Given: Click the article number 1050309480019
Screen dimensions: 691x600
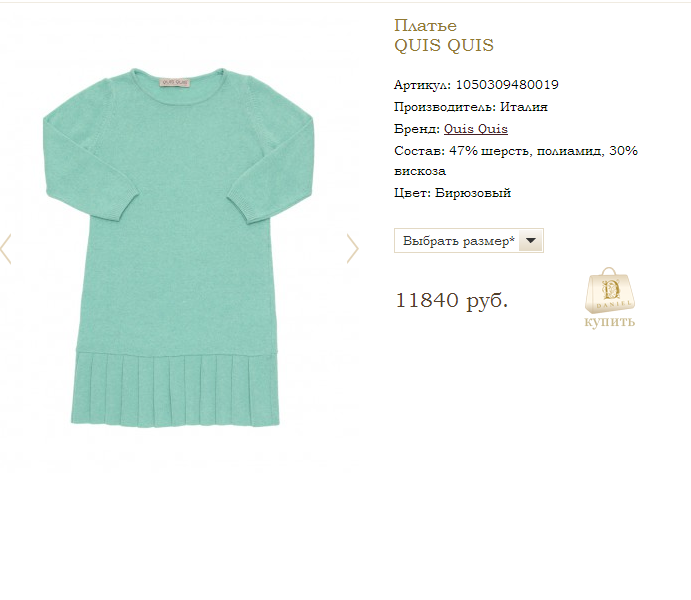Looking at the screenshot, I should [507, 85].
